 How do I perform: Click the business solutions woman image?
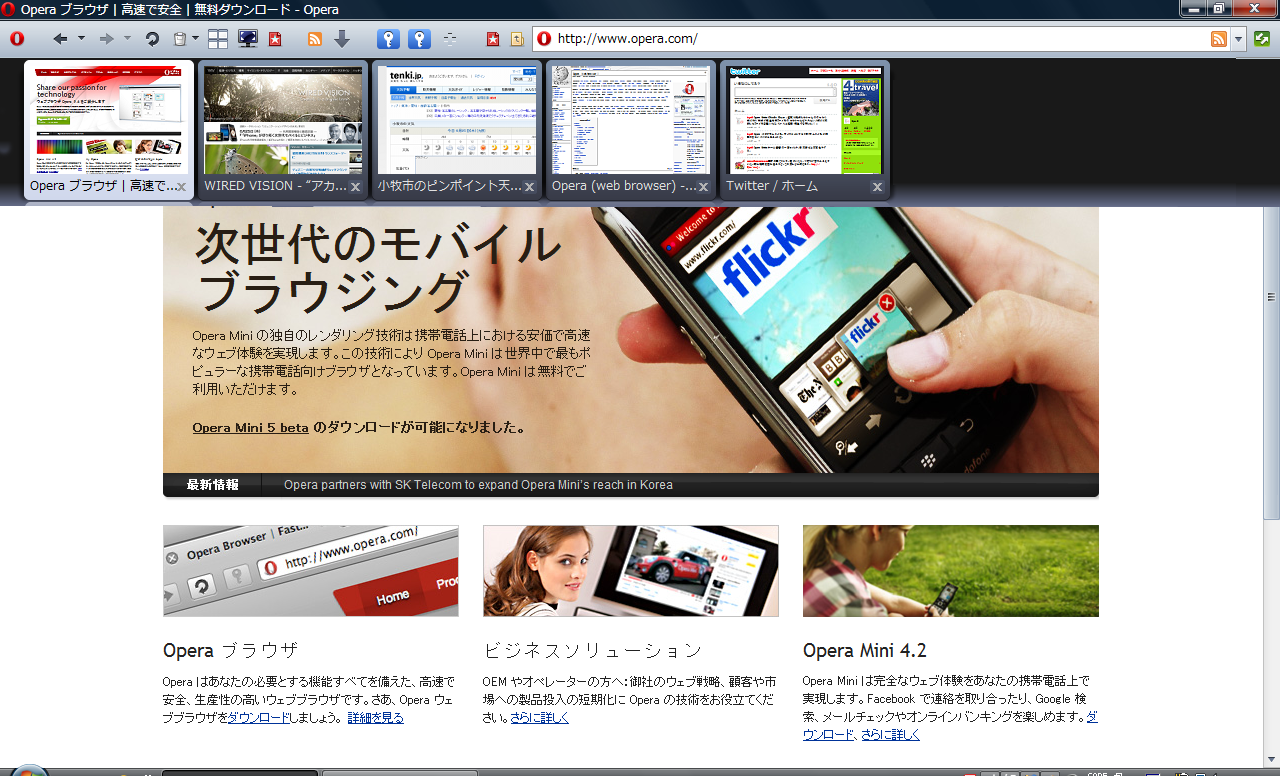pos(631,571)
